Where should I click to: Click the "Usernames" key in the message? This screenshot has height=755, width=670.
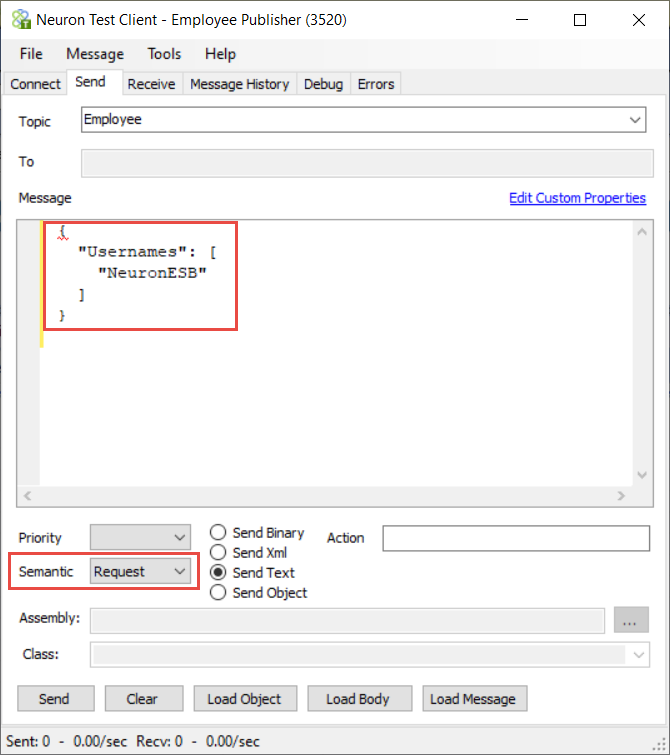pos(132,252)
